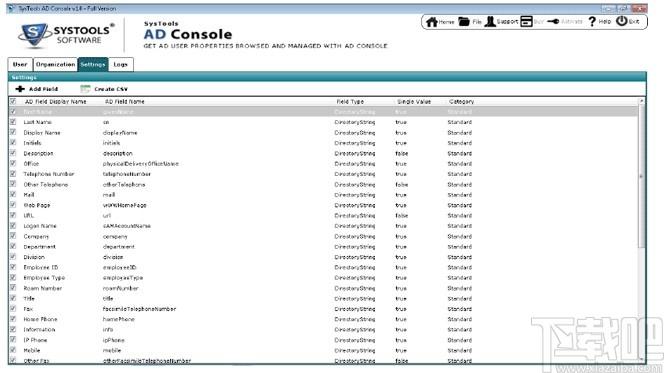Open Help question mark icon
666x373 pixels.
tap(592, 22)
